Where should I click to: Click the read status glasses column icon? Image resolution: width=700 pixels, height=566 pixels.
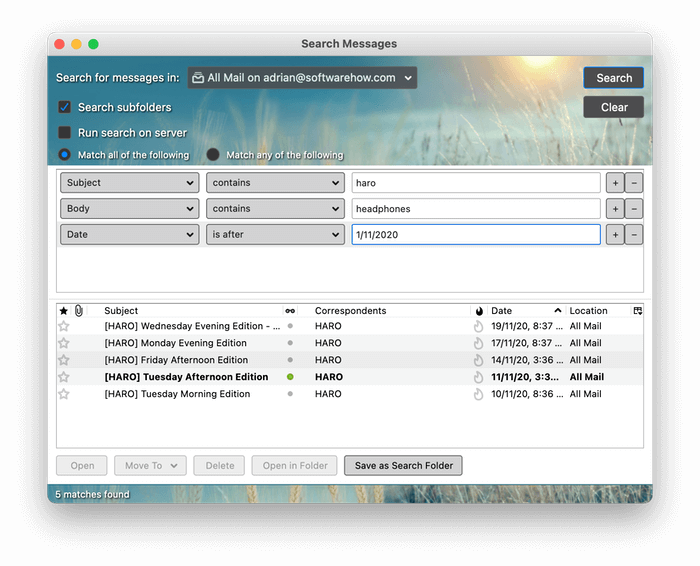pos(290,311)
